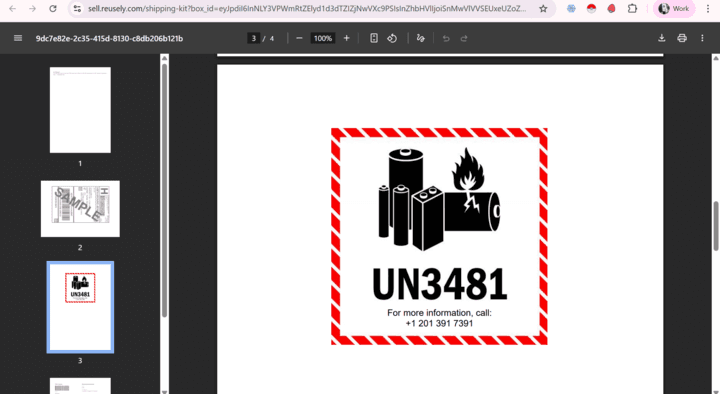This screenshot has width=720, height=394.
Task: Print the PDF document
Action: (x=682, y=38)
